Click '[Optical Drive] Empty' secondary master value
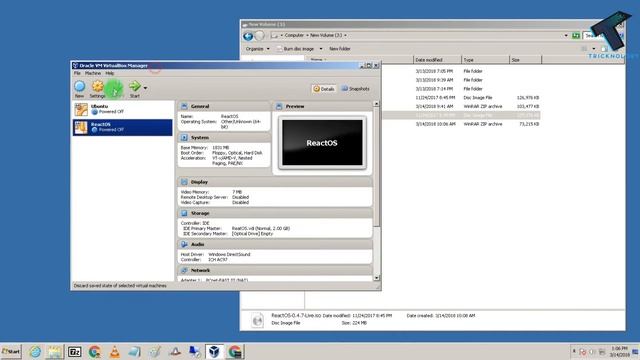The image size is (640, 360). click(x=252, y=234)
